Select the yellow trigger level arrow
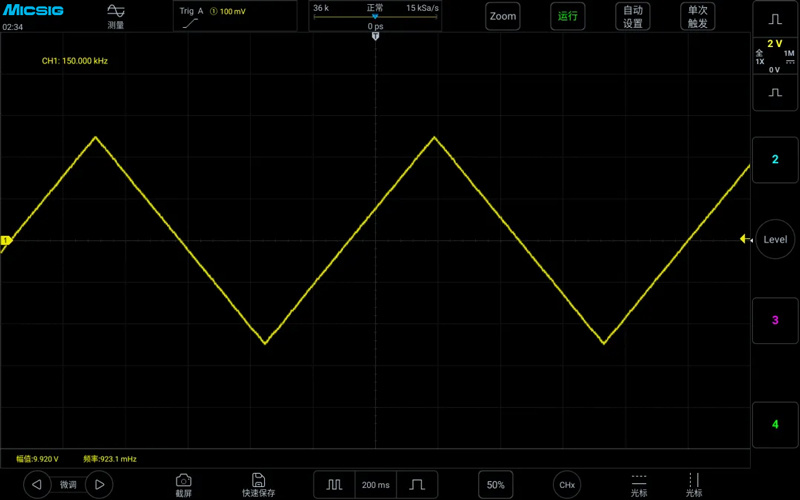 point(745,239)
